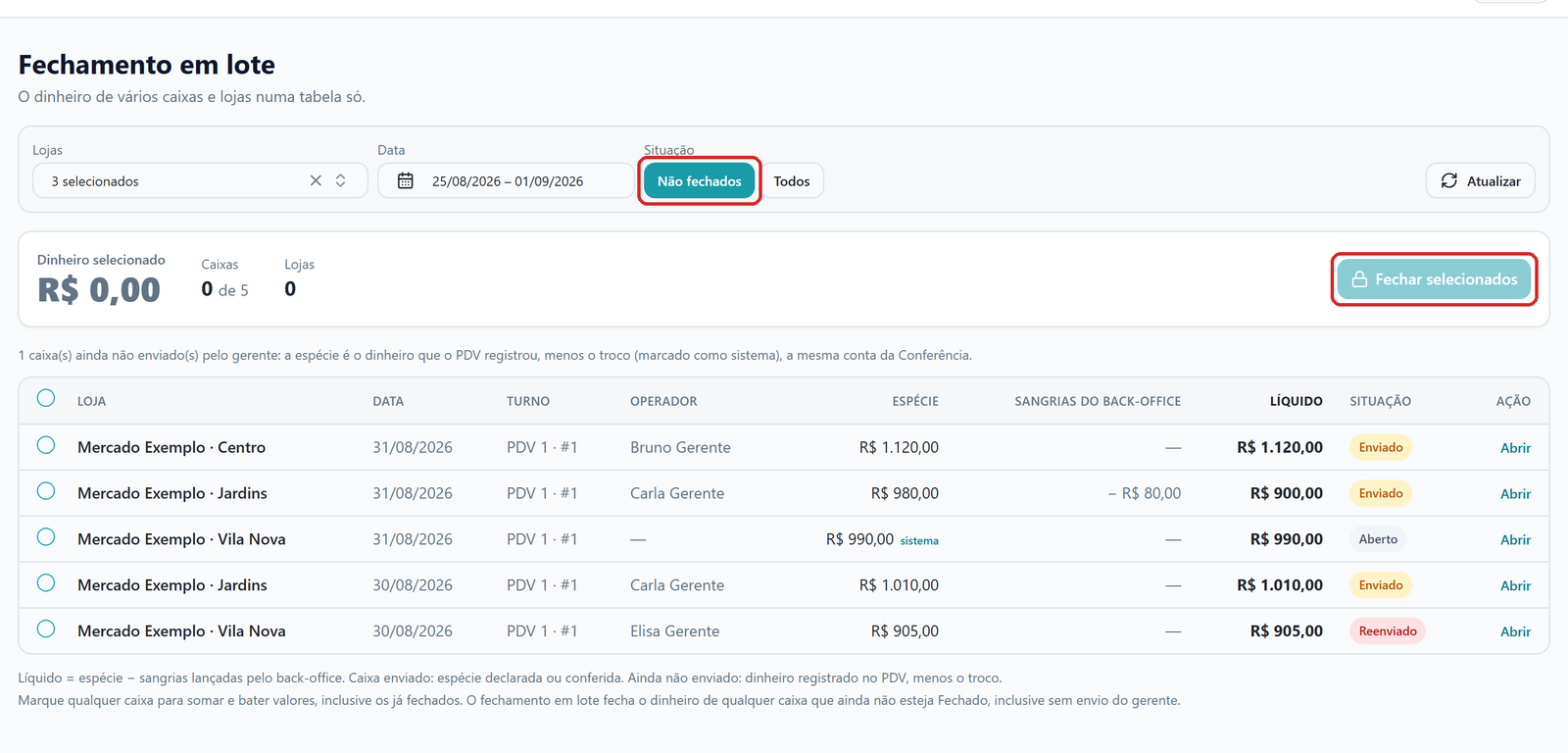Viewport: 1568px width, 753px height.
Task: Expand the Lojas dropdown chevron
Action: [x=341, y=180]
